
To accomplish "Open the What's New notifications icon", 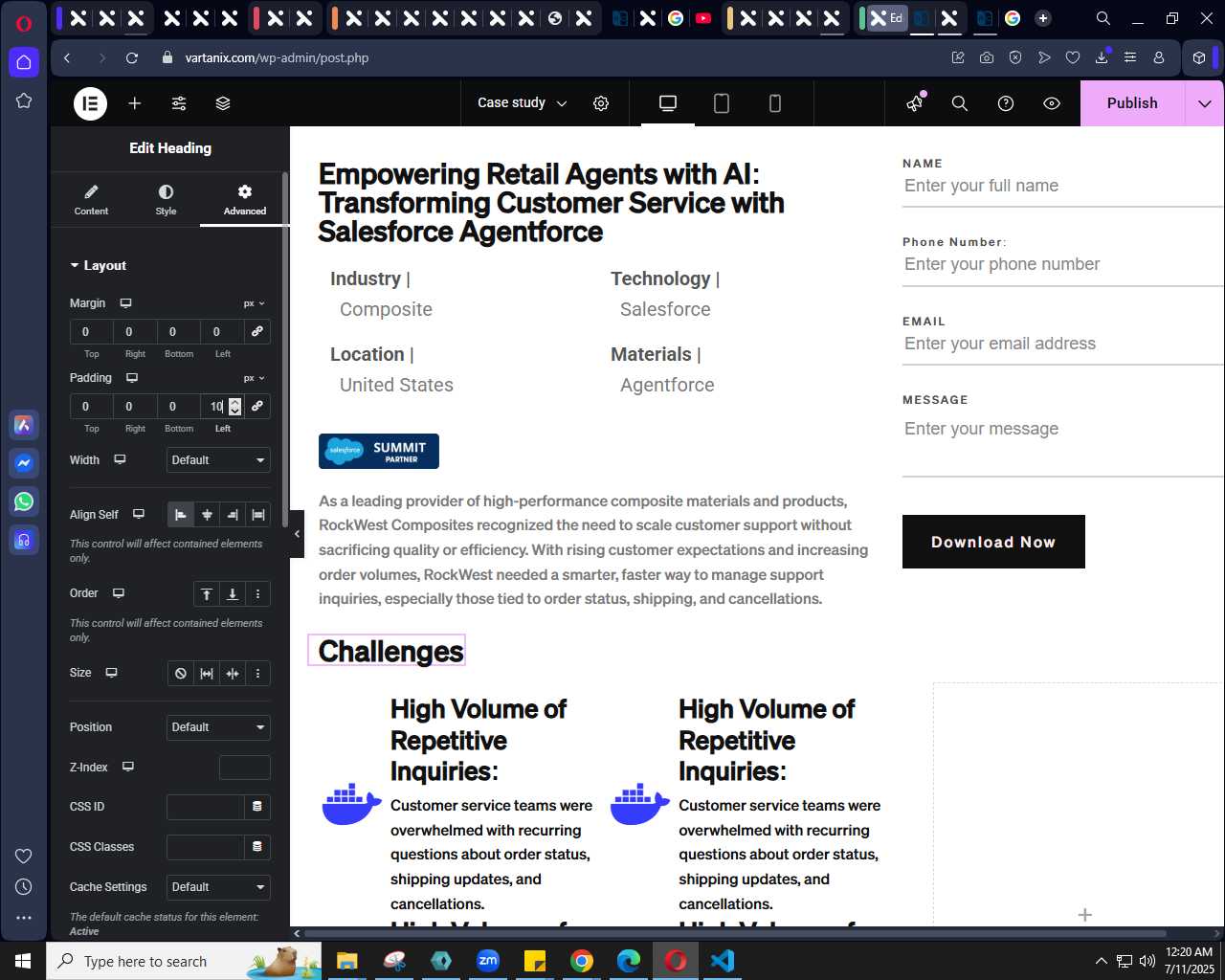I will (x=916, y=103).
